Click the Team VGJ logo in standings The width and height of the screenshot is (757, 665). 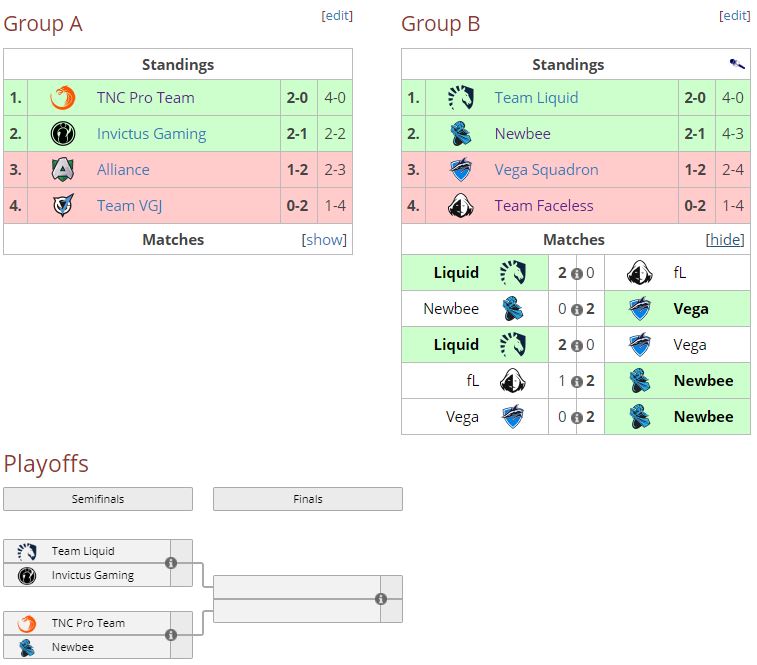(63, 206)
